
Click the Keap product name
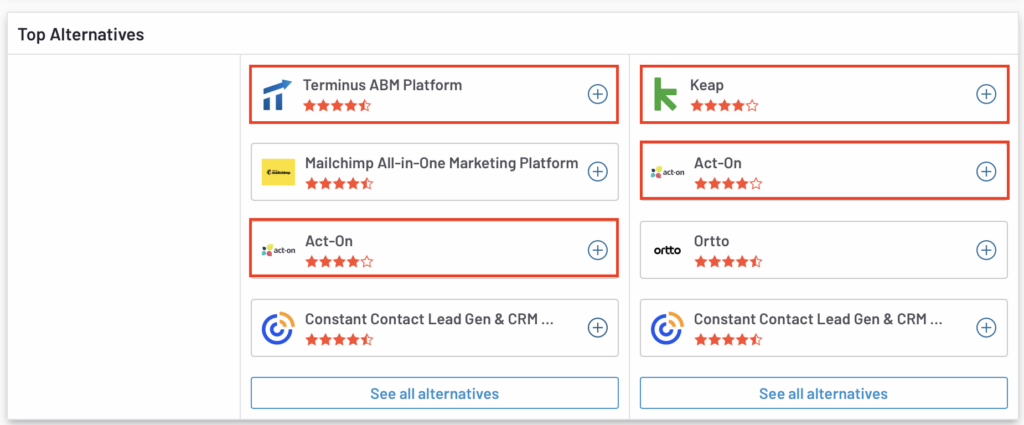click(707, 85)
